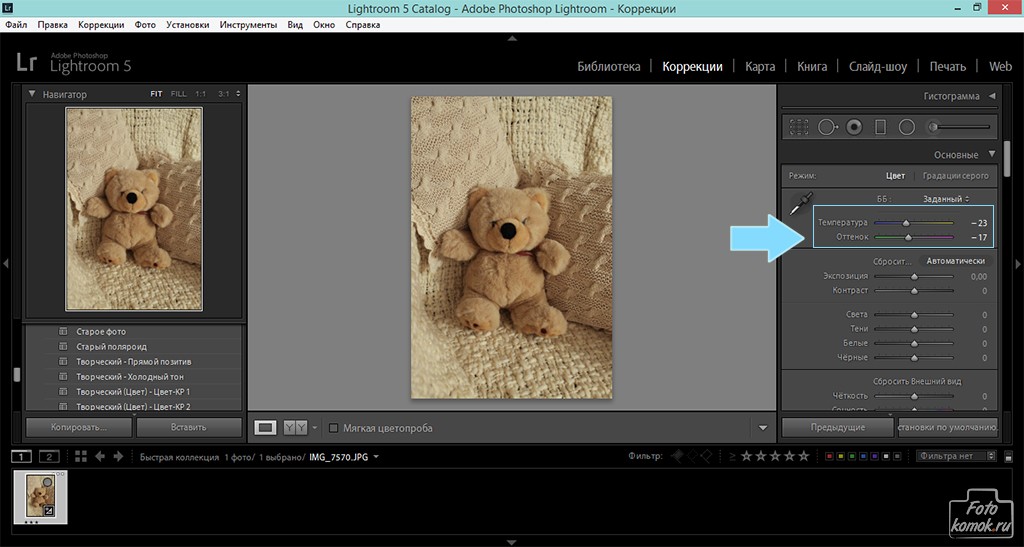Select main window display button 1
This screenshot has height=547, width=1024.
22,456
